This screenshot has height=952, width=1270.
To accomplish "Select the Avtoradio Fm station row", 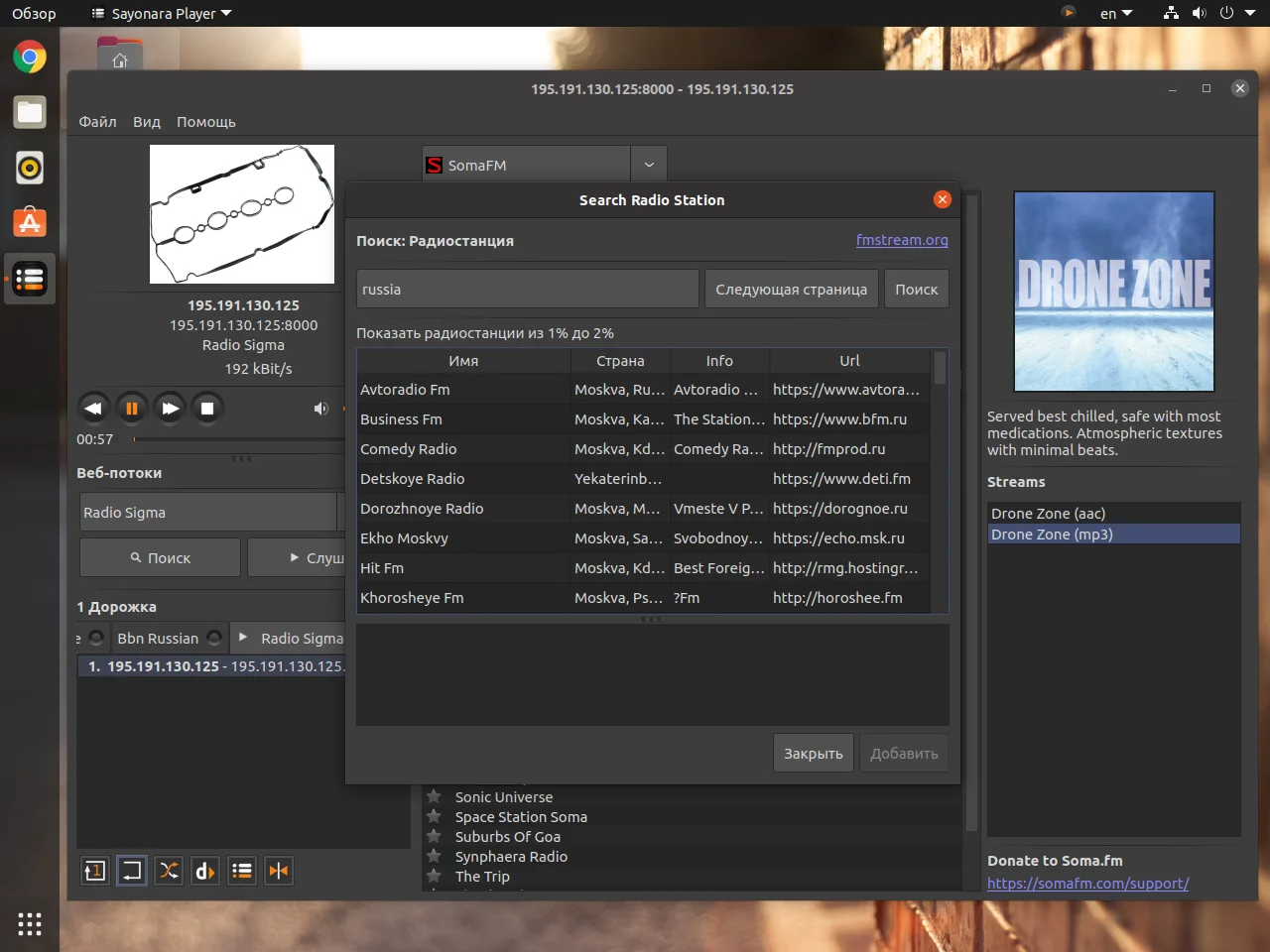I will point(644,390).
